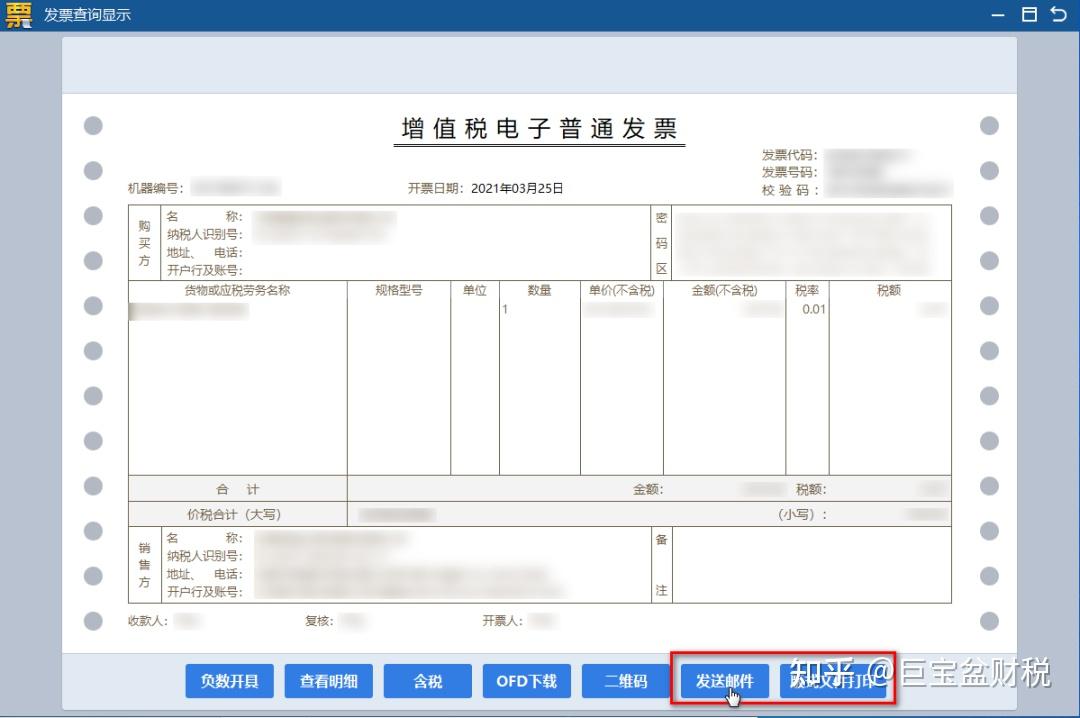Click the 发票号码 label

tap(789, 172)
